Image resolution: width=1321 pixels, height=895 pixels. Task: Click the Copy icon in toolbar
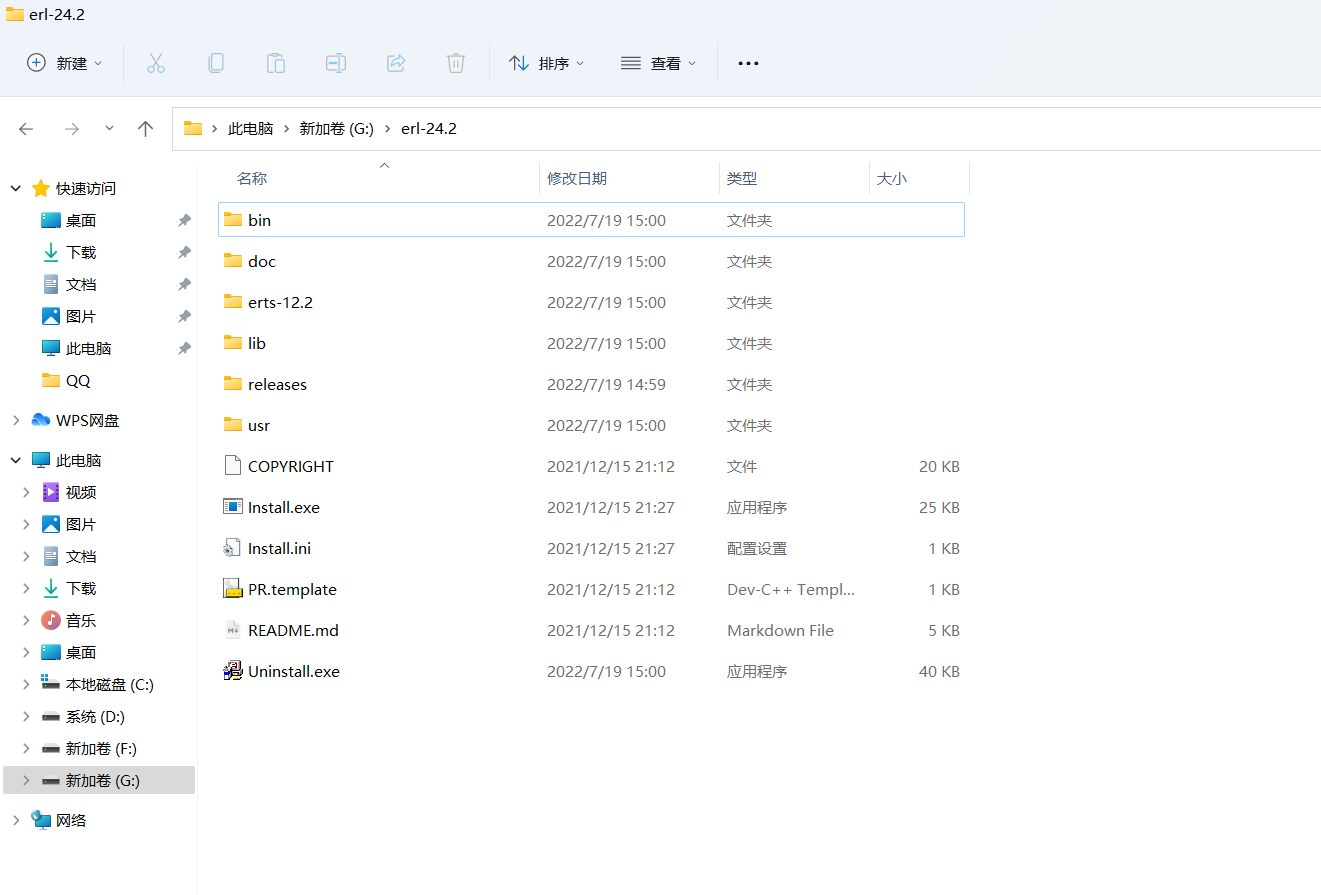click(x=216, y=63)
